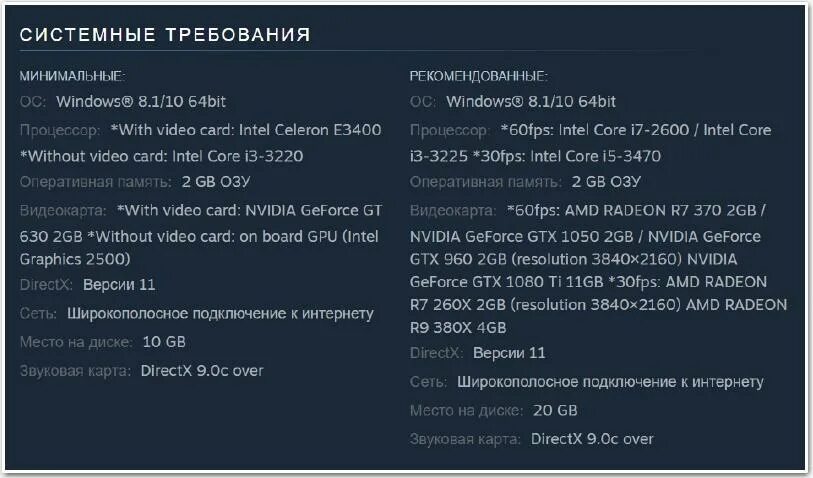
Task: Click the 10 GB disk space value
Action: [164, 342]
